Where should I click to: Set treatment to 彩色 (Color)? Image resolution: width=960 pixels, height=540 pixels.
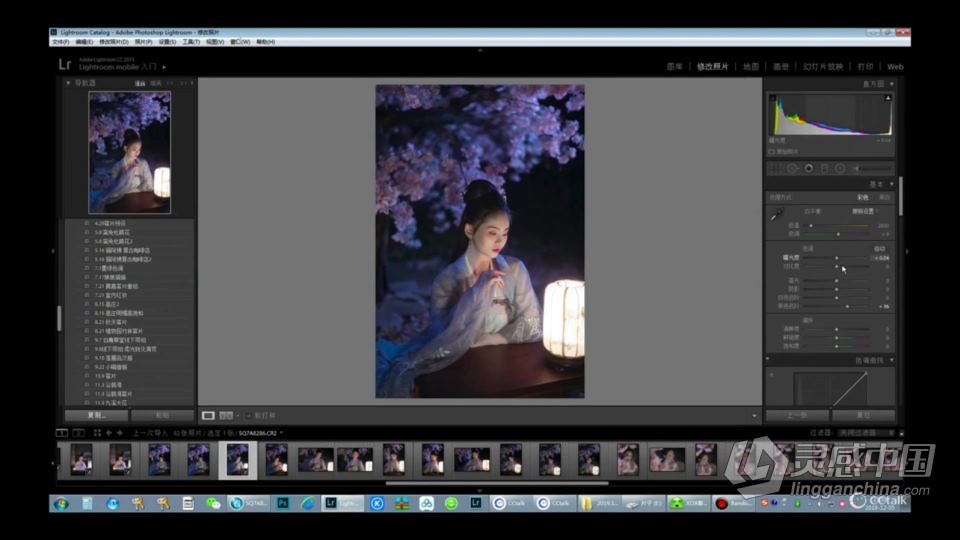point(863,198)
